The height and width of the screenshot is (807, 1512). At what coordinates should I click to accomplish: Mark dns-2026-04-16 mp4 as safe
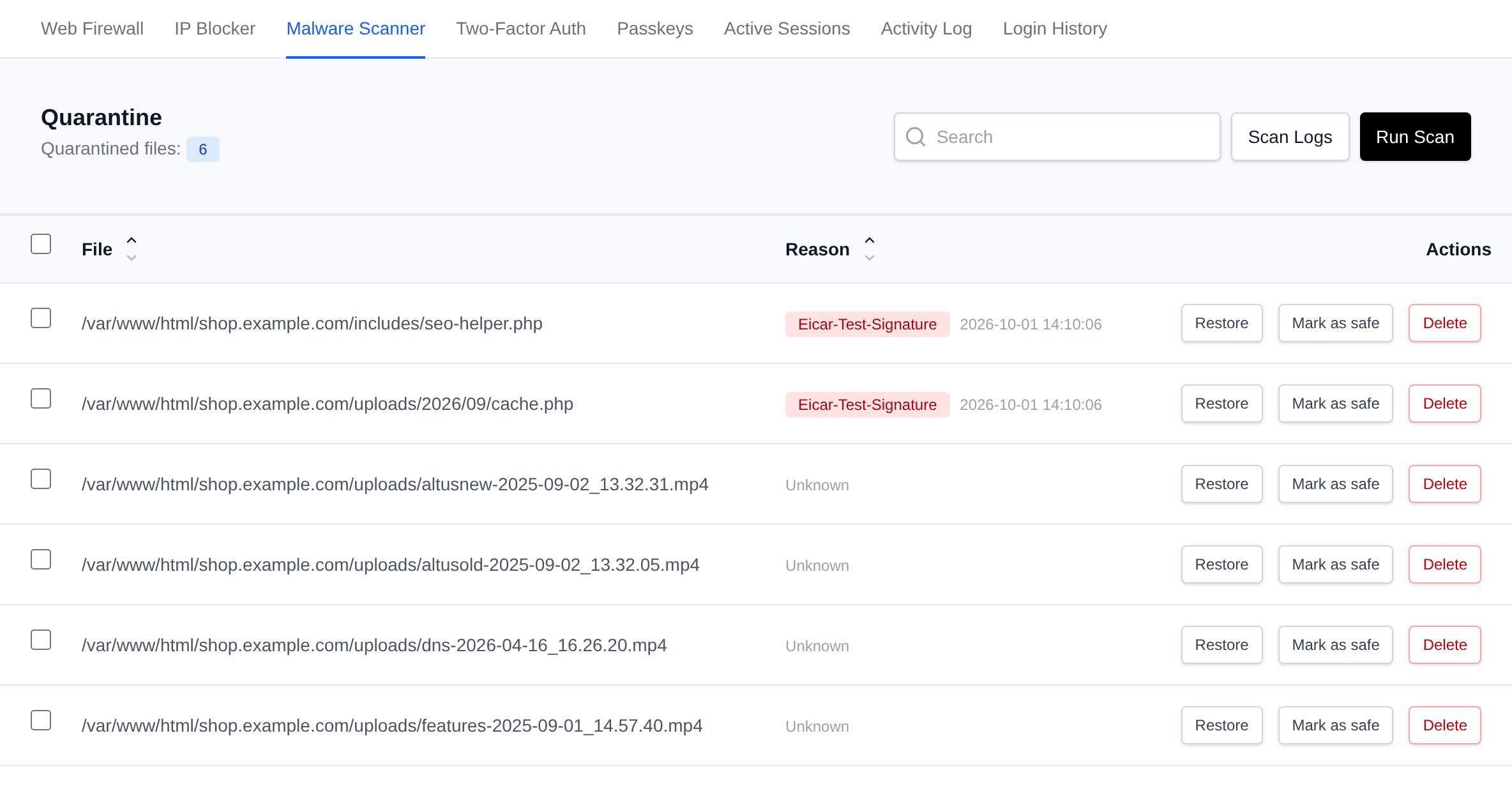pyautogui.click(x=1335, y=645)
